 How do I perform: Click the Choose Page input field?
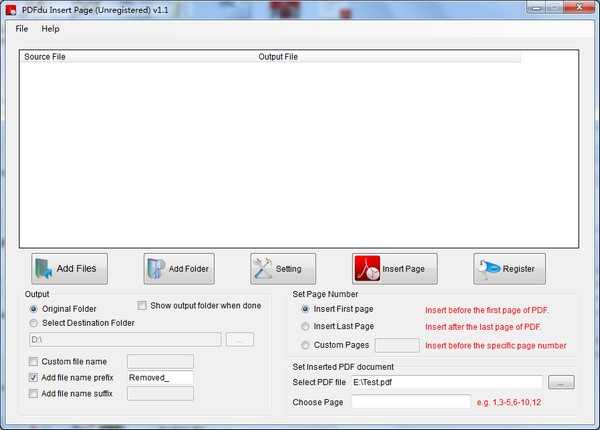click(x=410, y=401)
